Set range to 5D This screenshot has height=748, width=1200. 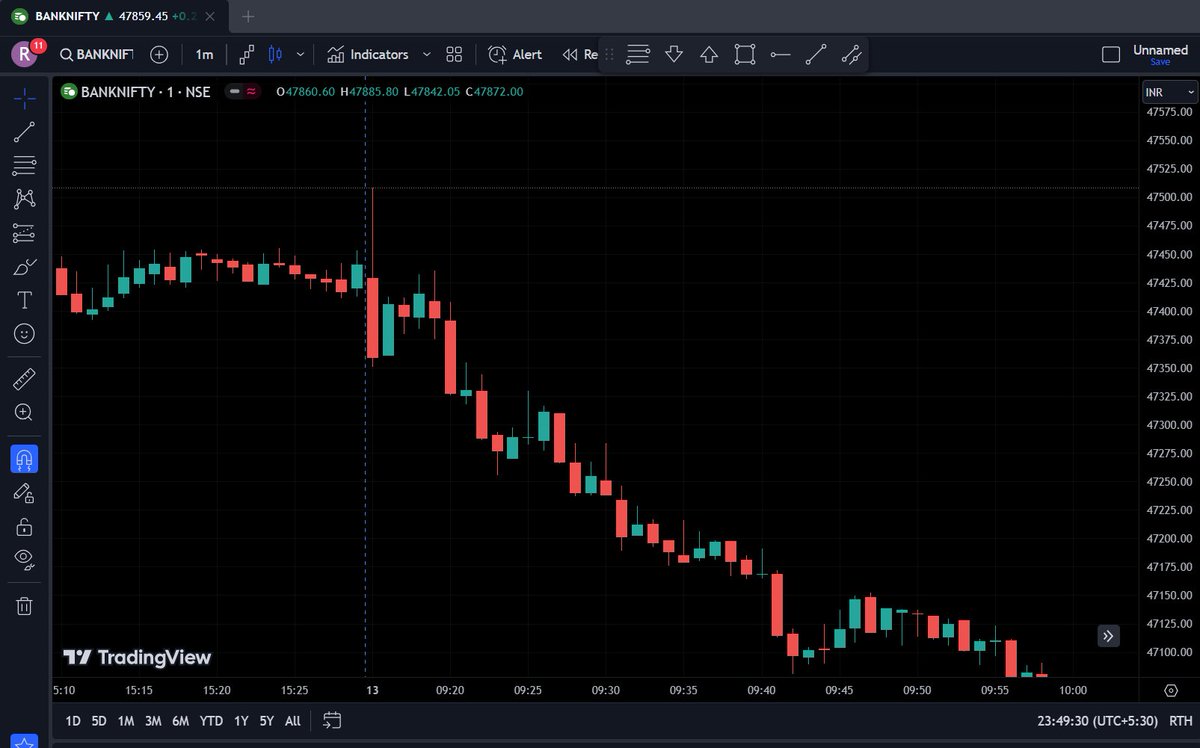click(x=99, y=720)
